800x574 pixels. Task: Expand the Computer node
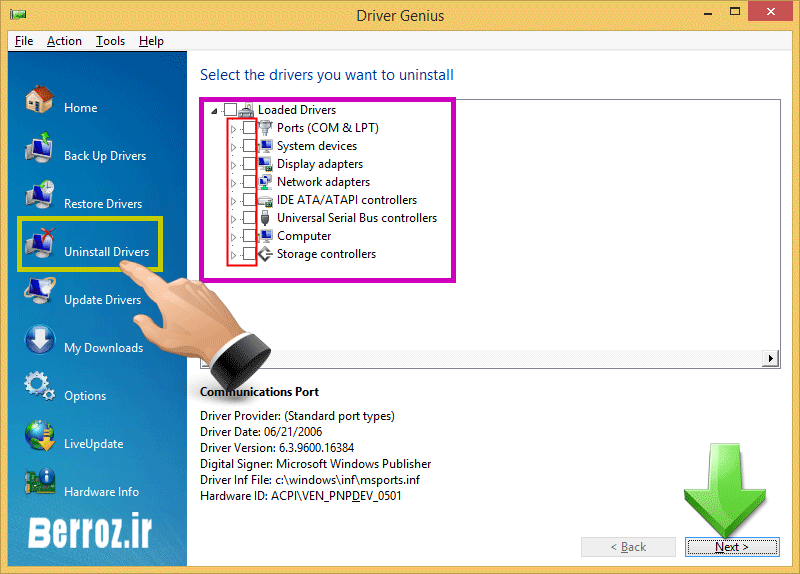pos(233,237)
